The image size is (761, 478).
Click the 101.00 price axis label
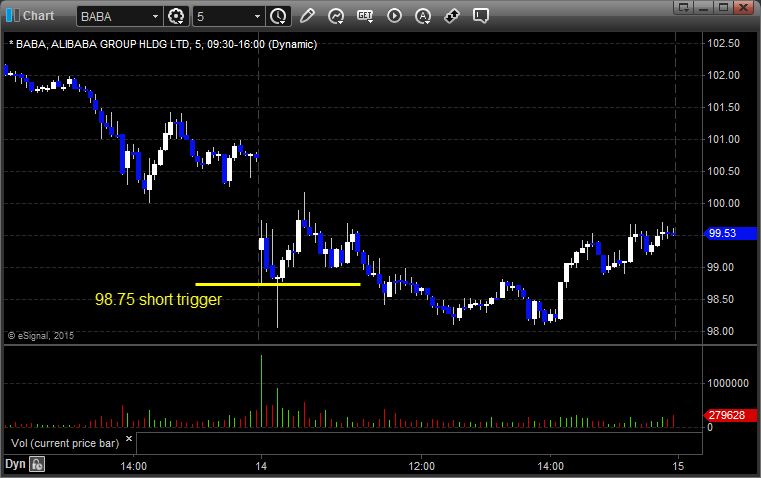tap(723, 139)
